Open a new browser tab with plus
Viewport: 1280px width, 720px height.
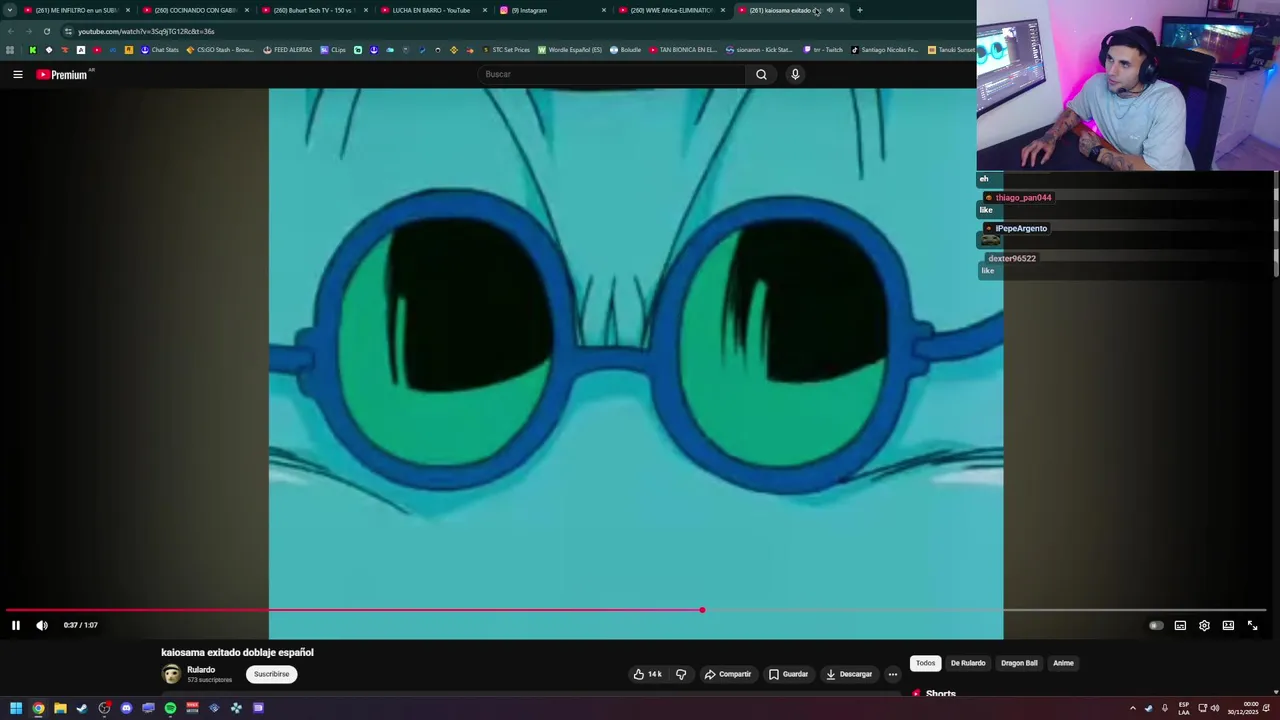pos(859,10)
